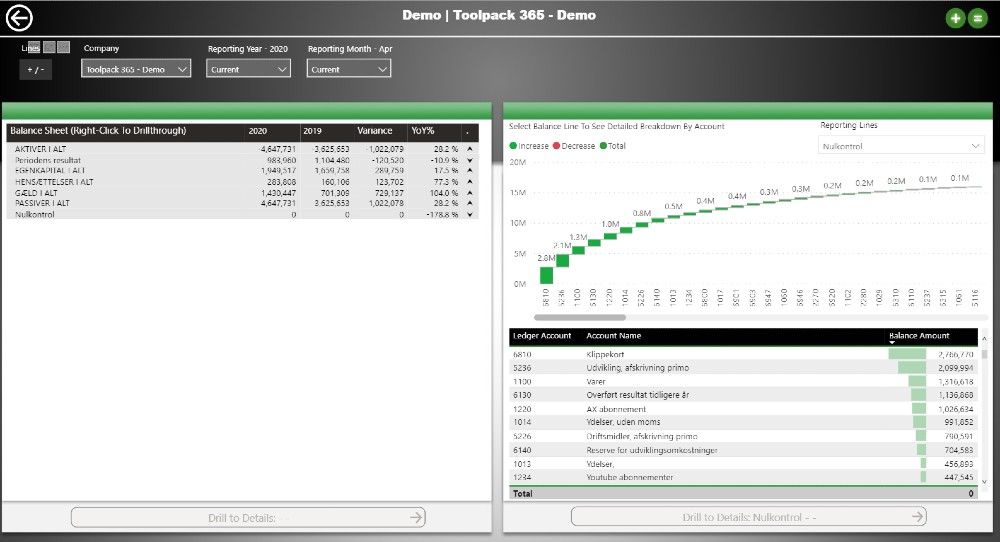Toggle the Increase legend item
The height and width of the screenshot is (542, 1000).
529,146
